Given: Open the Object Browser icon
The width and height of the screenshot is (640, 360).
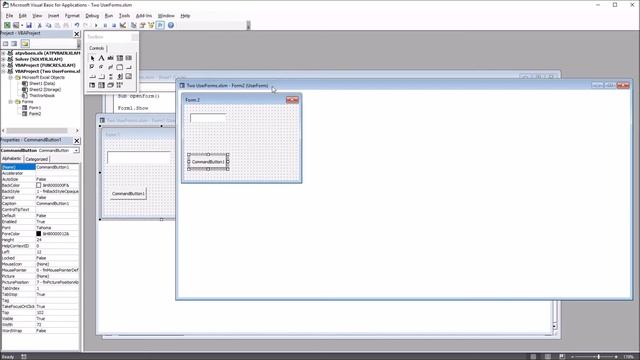Looking at the screenshot, I should (151, 25).
